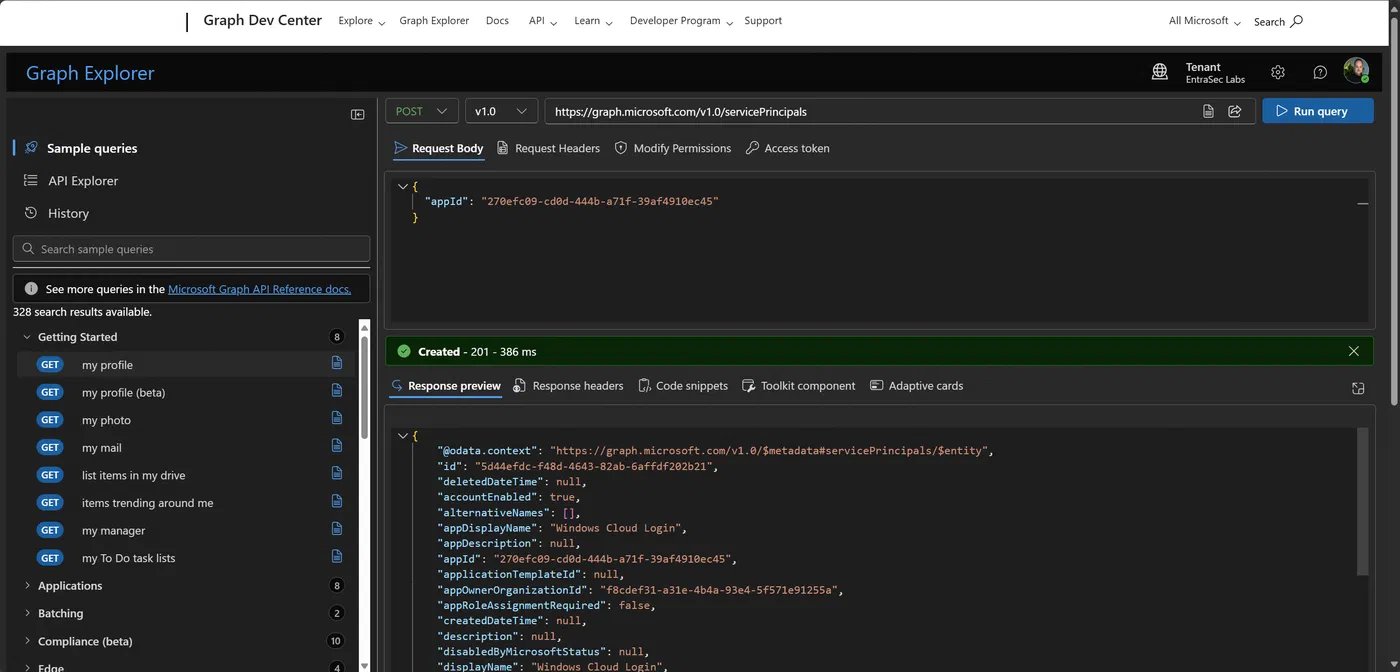Switch to the Access token tab

(787, 148)
